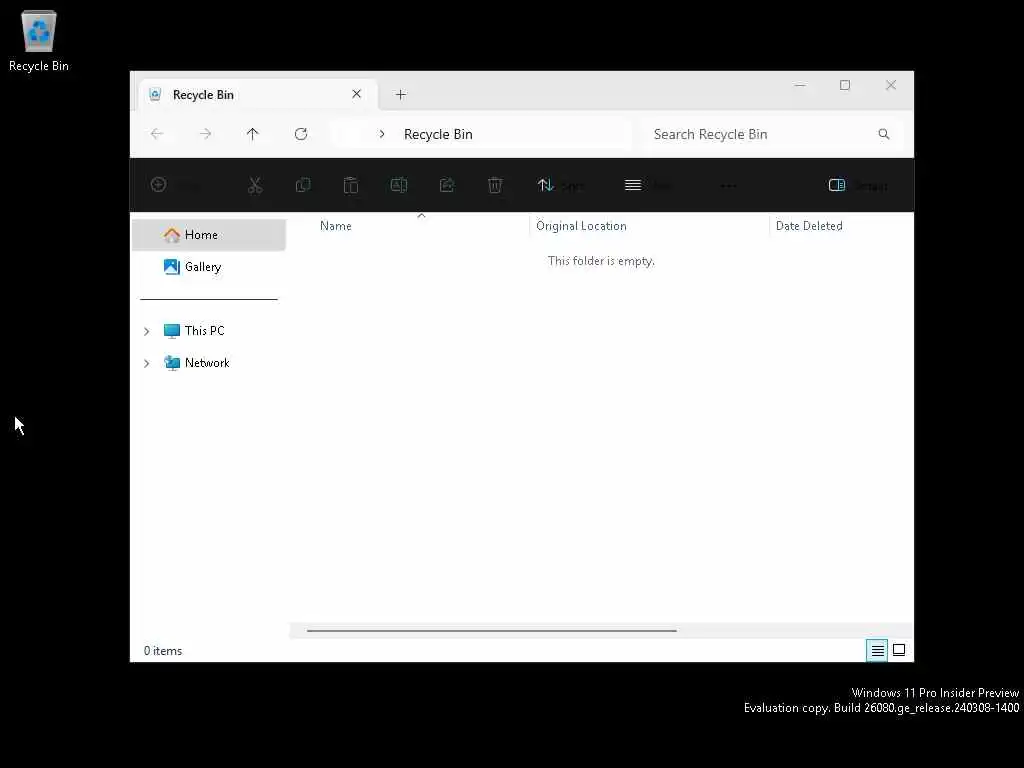The height and width of the screenshot is (768, 1024).
Task: Select Home in the navigation pane
Action: pyautogui.click(x=209, y=235)
